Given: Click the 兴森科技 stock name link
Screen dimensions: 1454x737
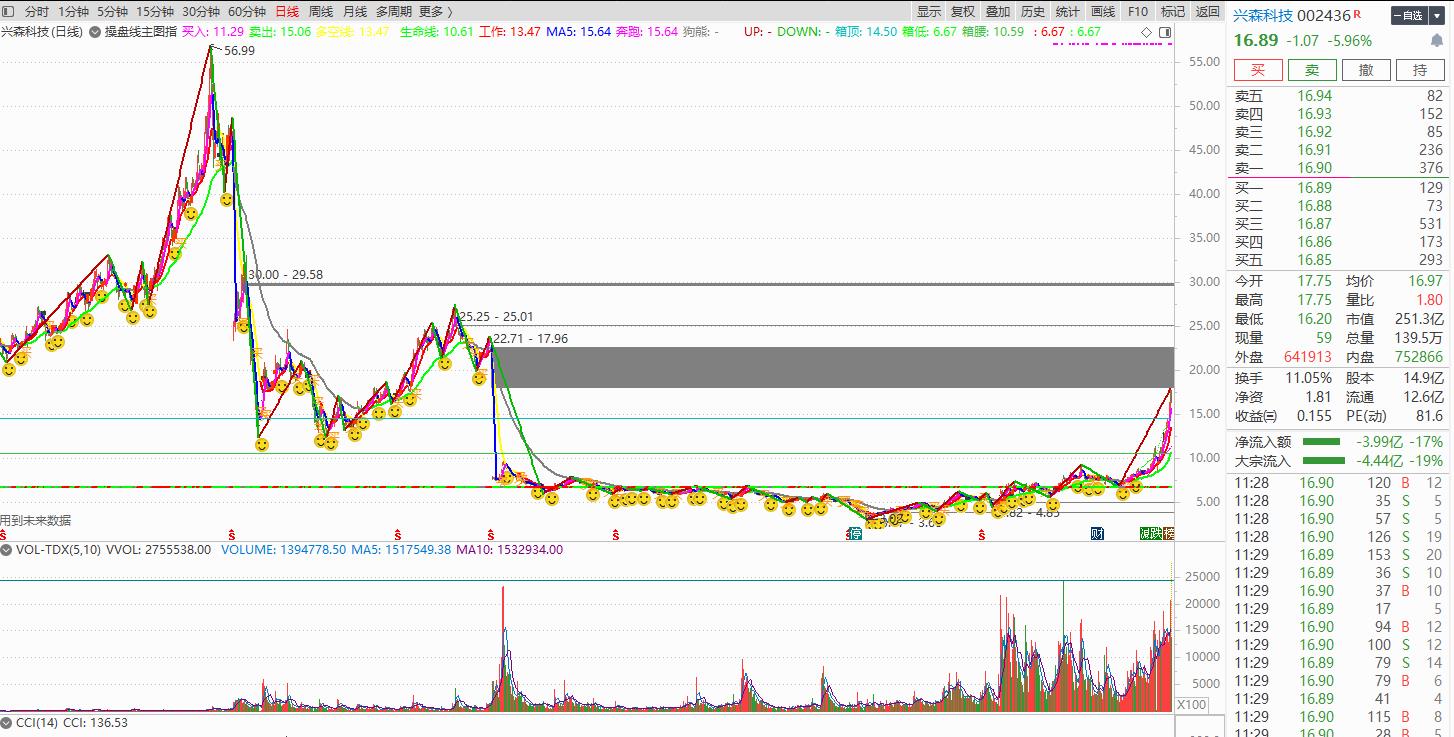Looking at the screenshot, I should click(1263, 15).
